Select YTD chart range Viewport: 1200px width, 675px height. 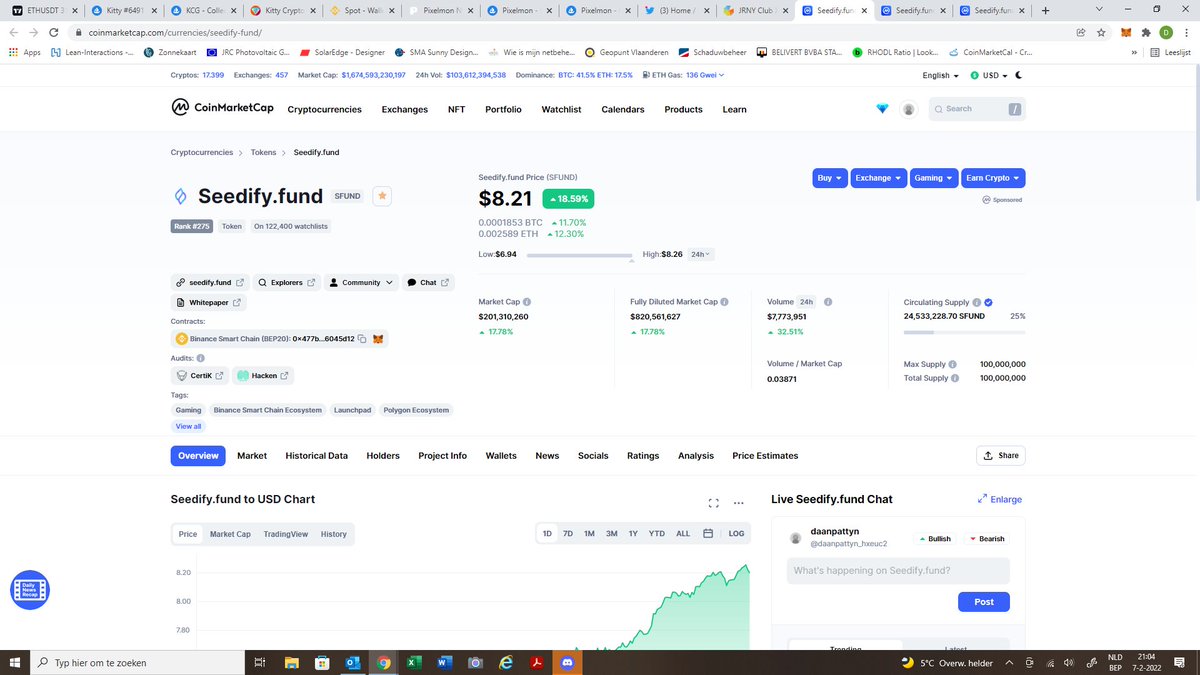[657, 534]
